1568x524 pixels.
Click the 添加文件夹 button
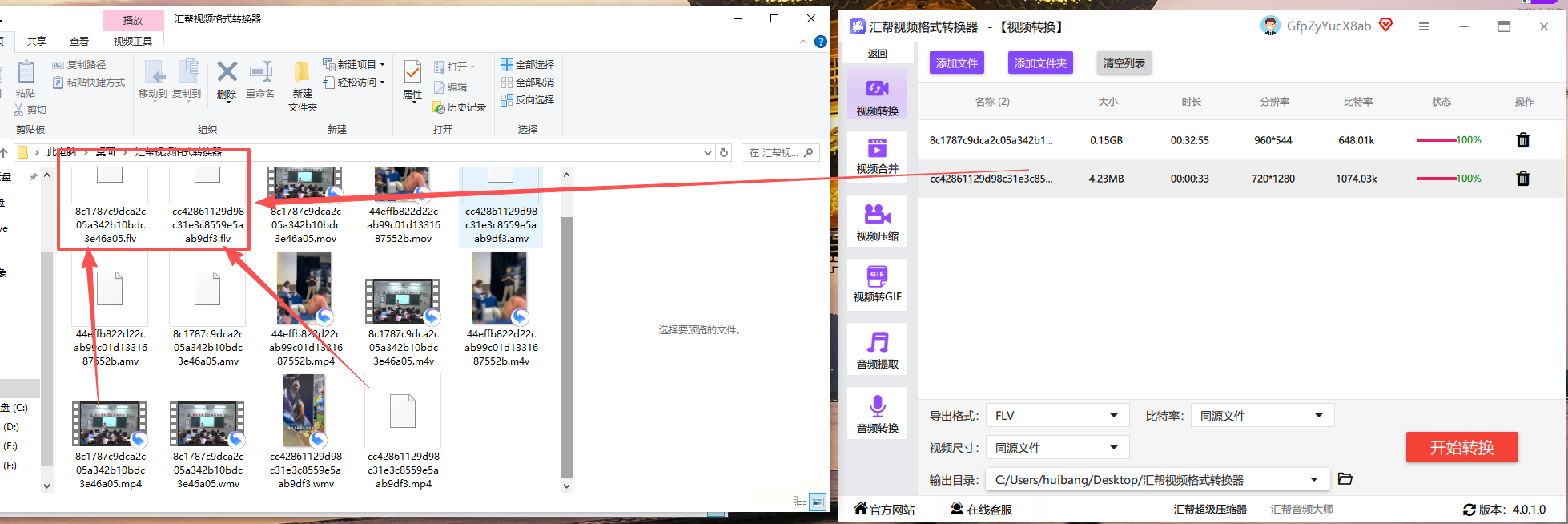1040,63
